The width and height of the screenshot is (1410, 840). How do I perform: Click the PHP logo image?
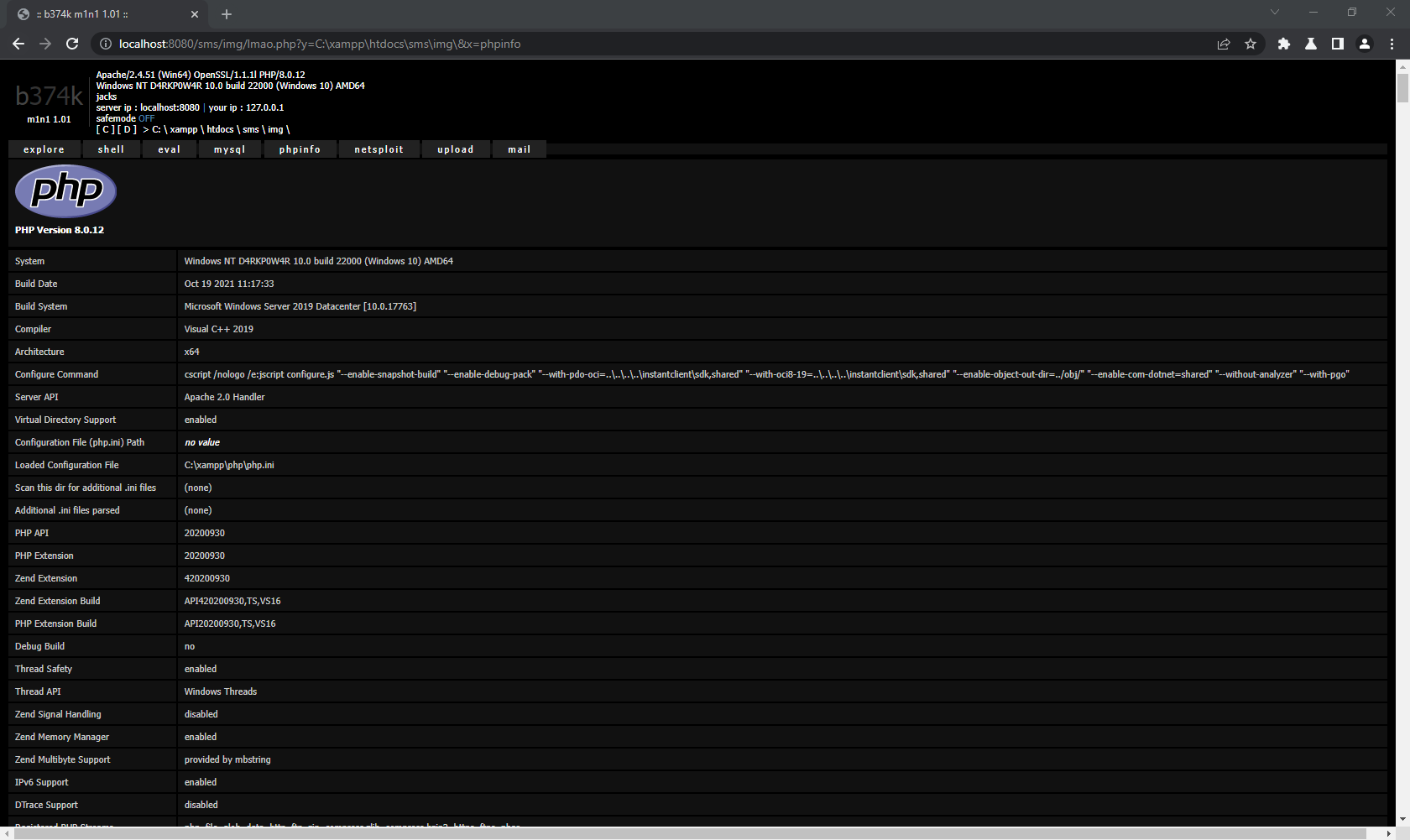tap(65, 191)
